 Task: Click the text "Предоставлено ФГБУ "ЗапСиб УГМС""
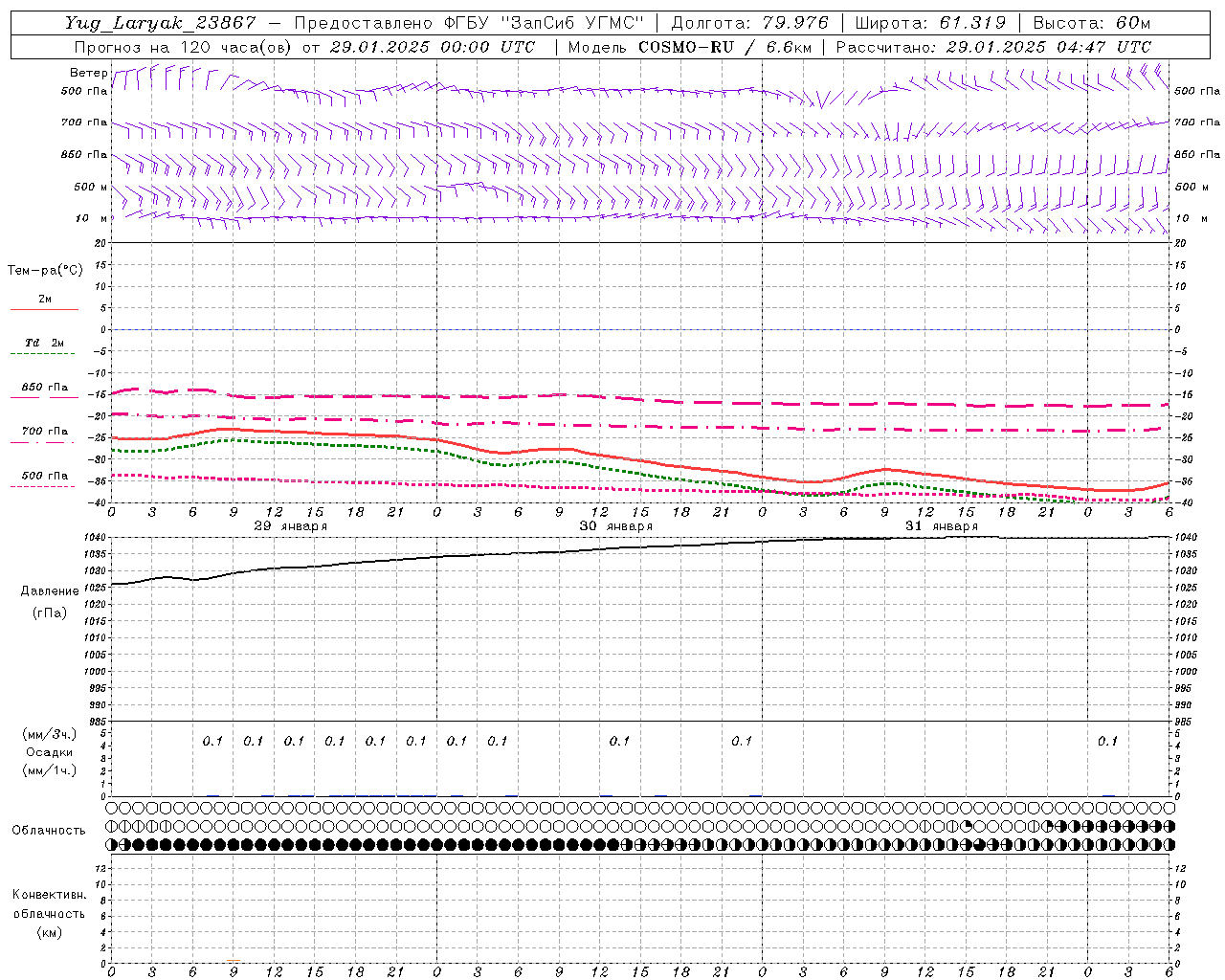[x=469, y=23]
